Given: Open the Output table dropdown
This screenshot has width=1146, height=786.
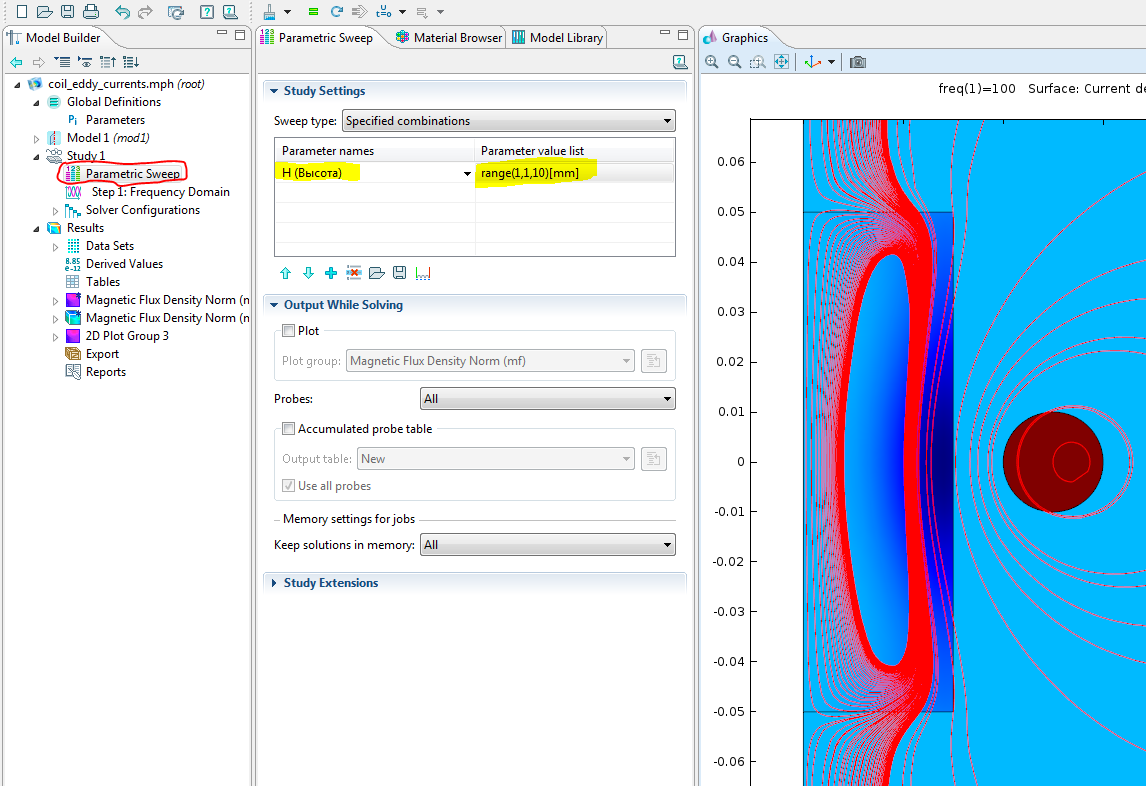Looking at the screenshot, I should pyautogui.click(x=496, y=458).
